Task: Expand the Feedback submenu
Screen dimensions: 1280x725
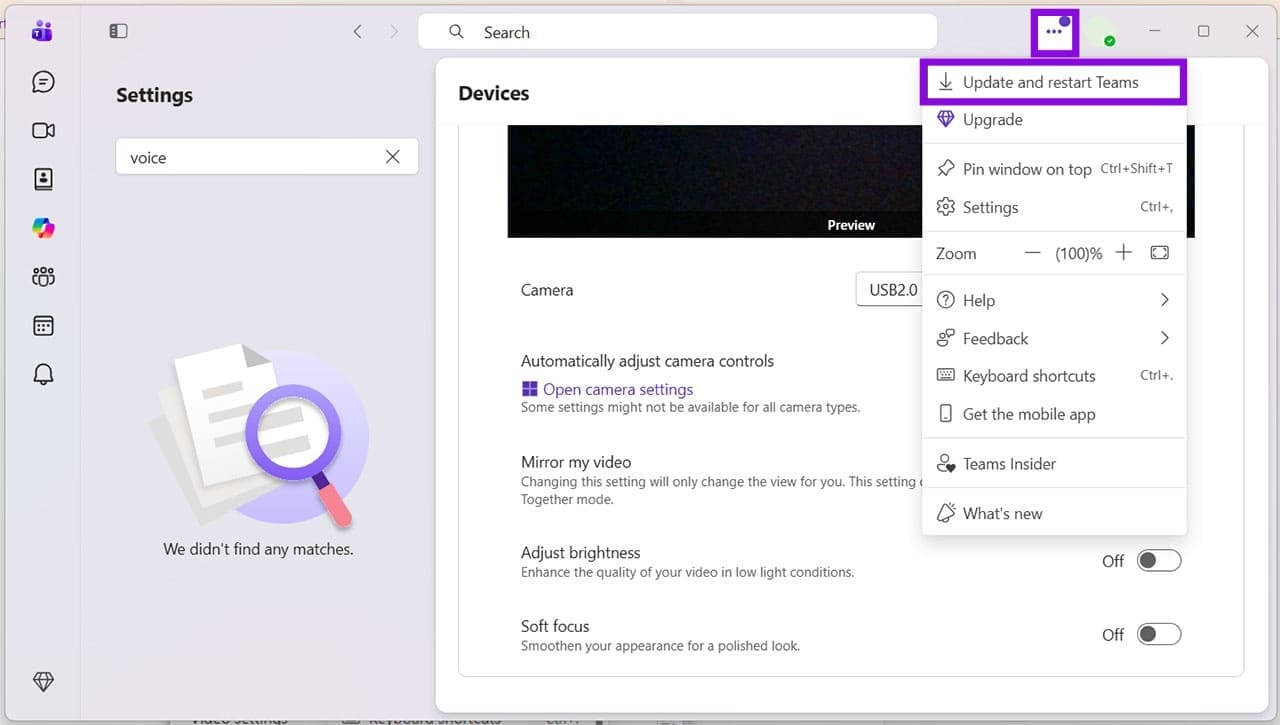Action: click(x=1053, y=338)
